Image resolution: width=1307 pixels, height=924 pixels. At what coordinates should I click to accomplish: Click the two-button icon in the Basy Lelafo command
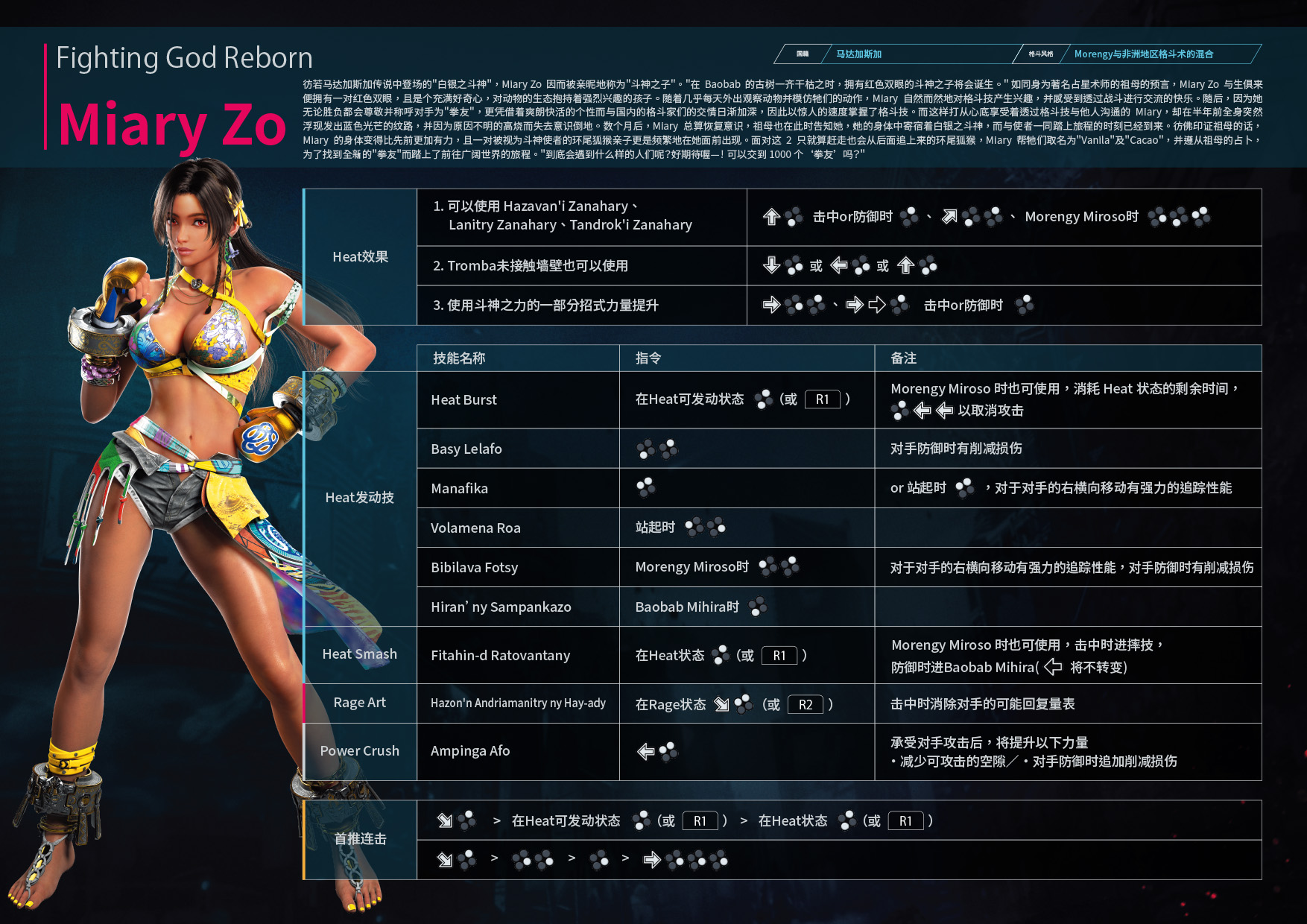[657, 449]
